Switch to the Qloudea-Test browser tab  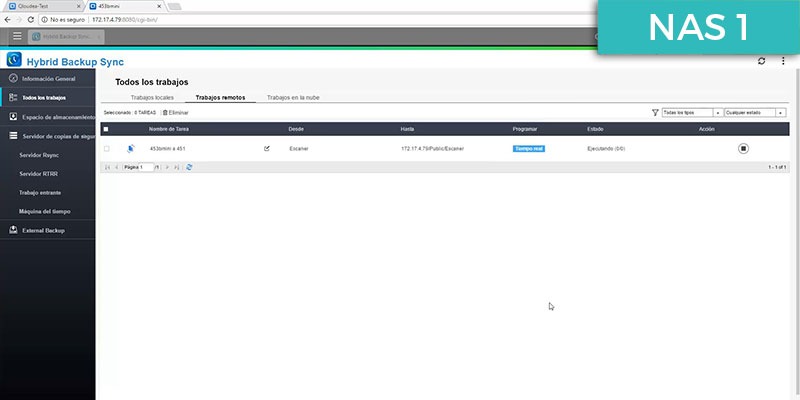coord(43,6)
